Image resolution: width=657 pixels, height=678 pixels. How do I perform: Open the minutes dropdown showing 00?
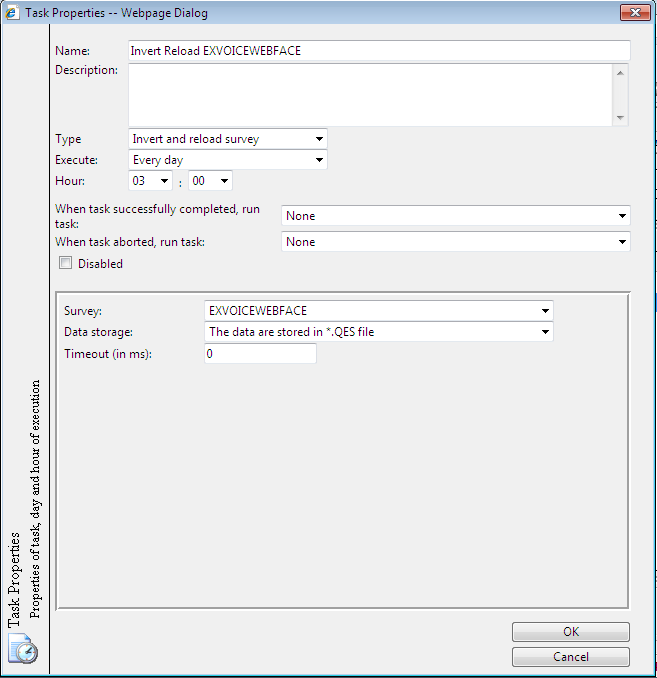tap(210, 181)
